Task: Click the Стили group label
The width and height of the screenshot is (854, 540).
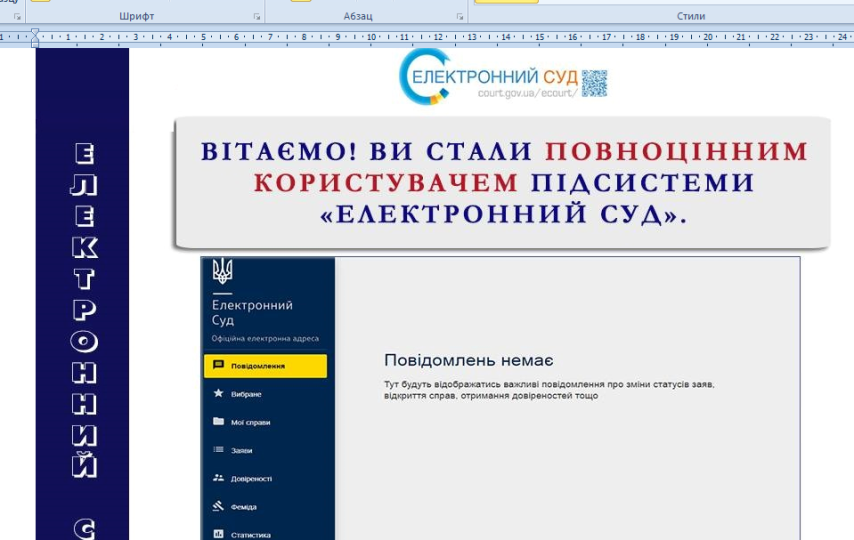Action: [x=691, y=16]
